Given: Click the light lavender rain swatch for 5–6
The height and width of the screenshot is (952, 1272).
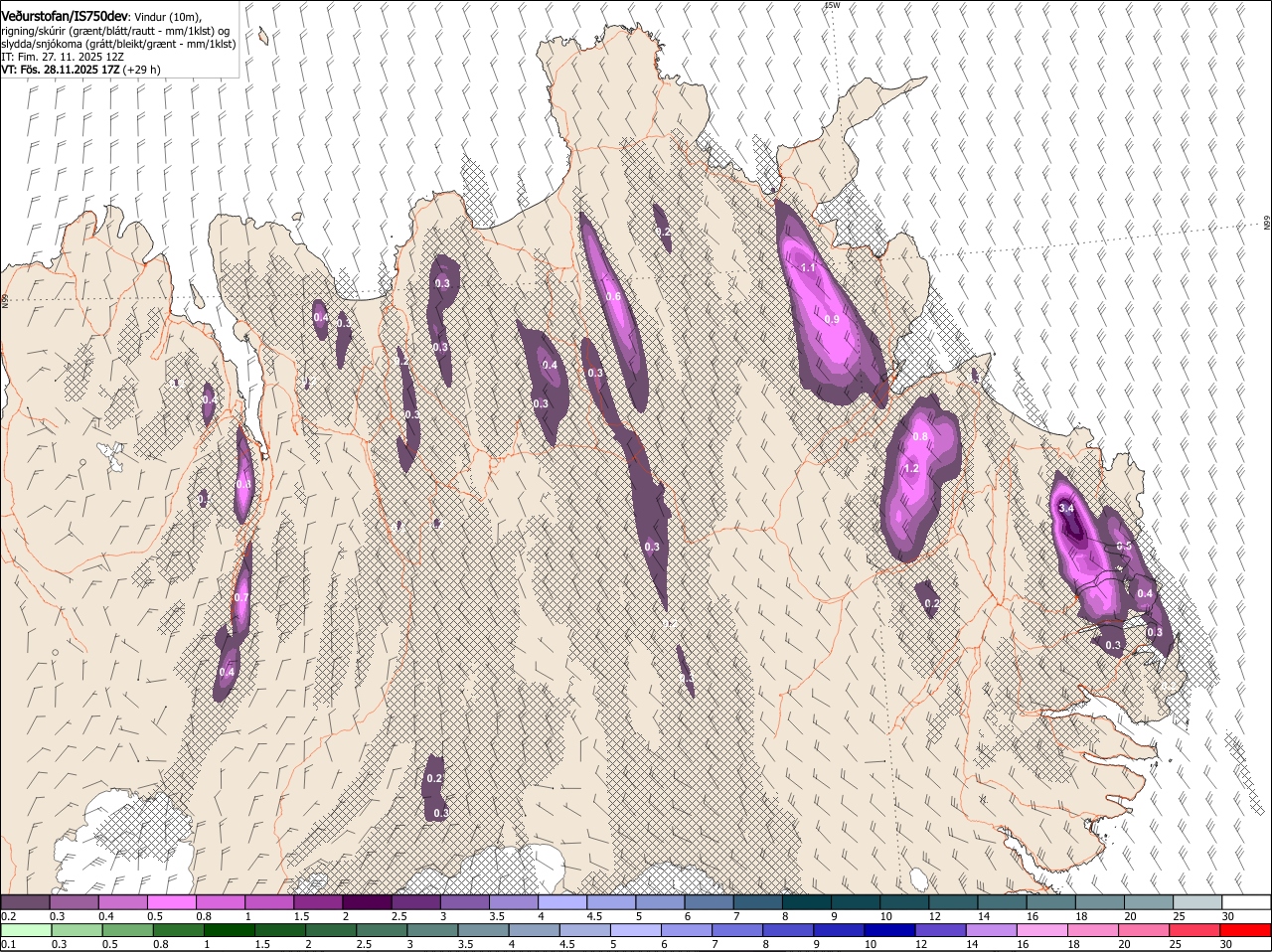Looking at the screenshot, I should [636, 930].
